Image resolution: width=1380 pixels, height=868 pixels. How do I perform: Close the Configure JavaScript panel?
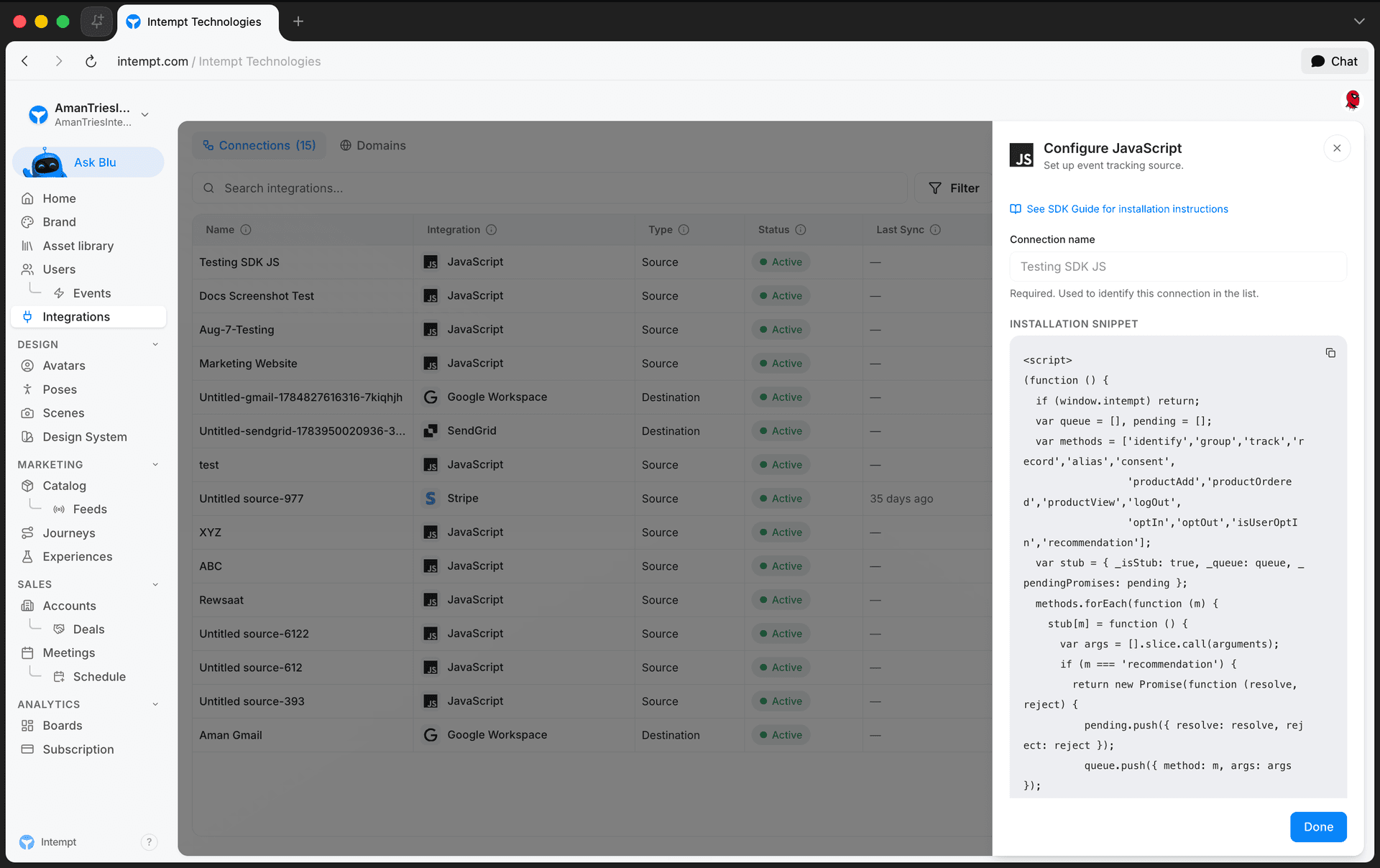[1337, 148]
